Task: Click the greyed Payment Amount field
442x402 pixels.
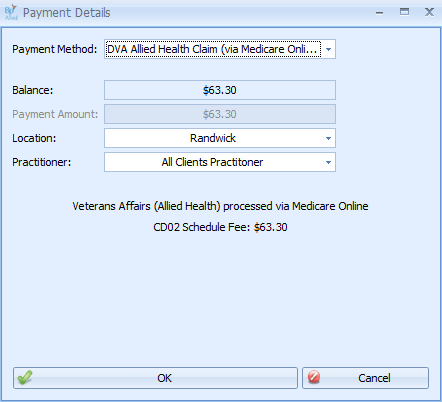Action: (x=220, y=114)
